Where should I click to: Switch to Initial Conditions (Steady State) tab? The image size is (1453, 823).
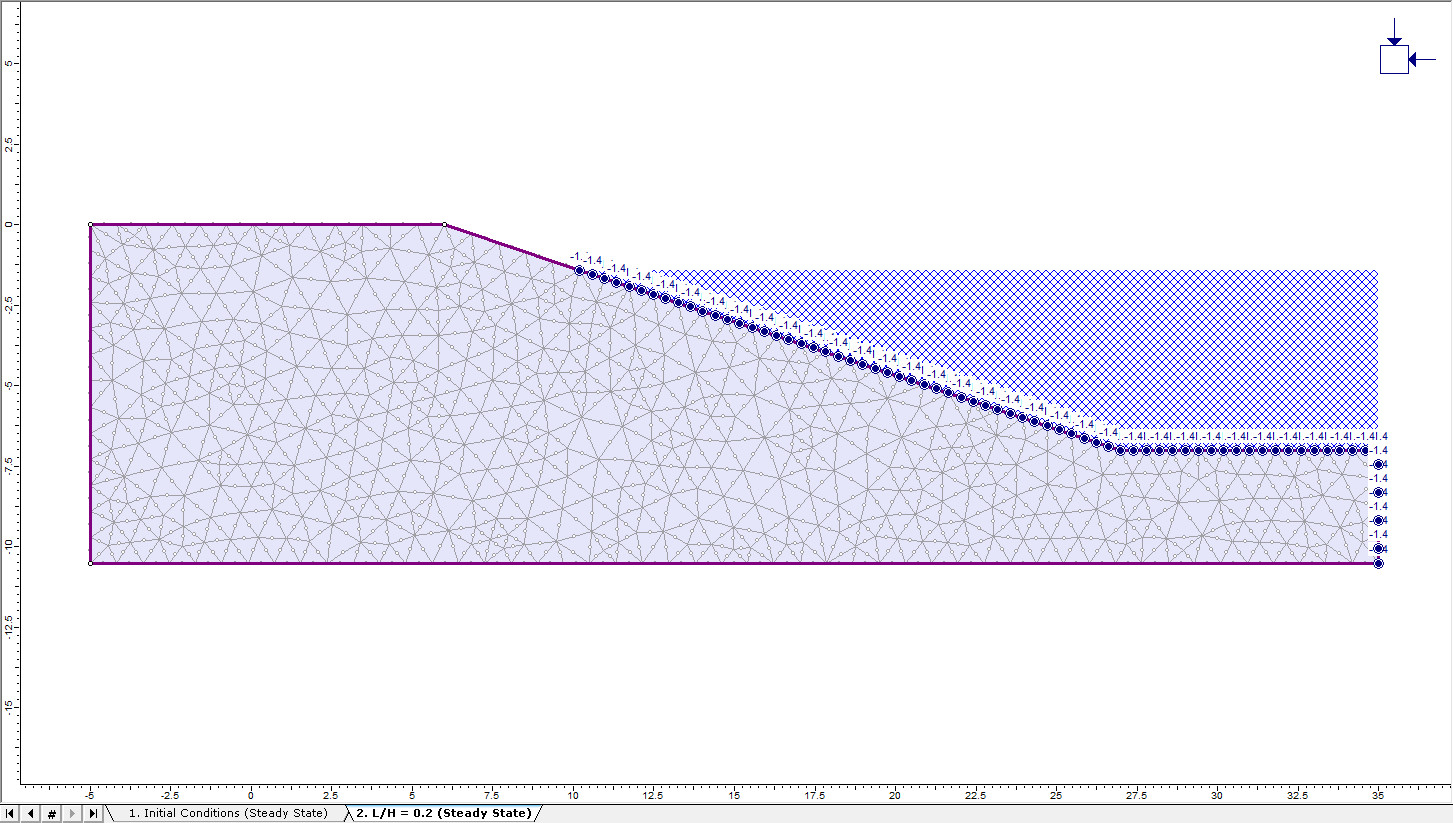(x=227, y=813)
